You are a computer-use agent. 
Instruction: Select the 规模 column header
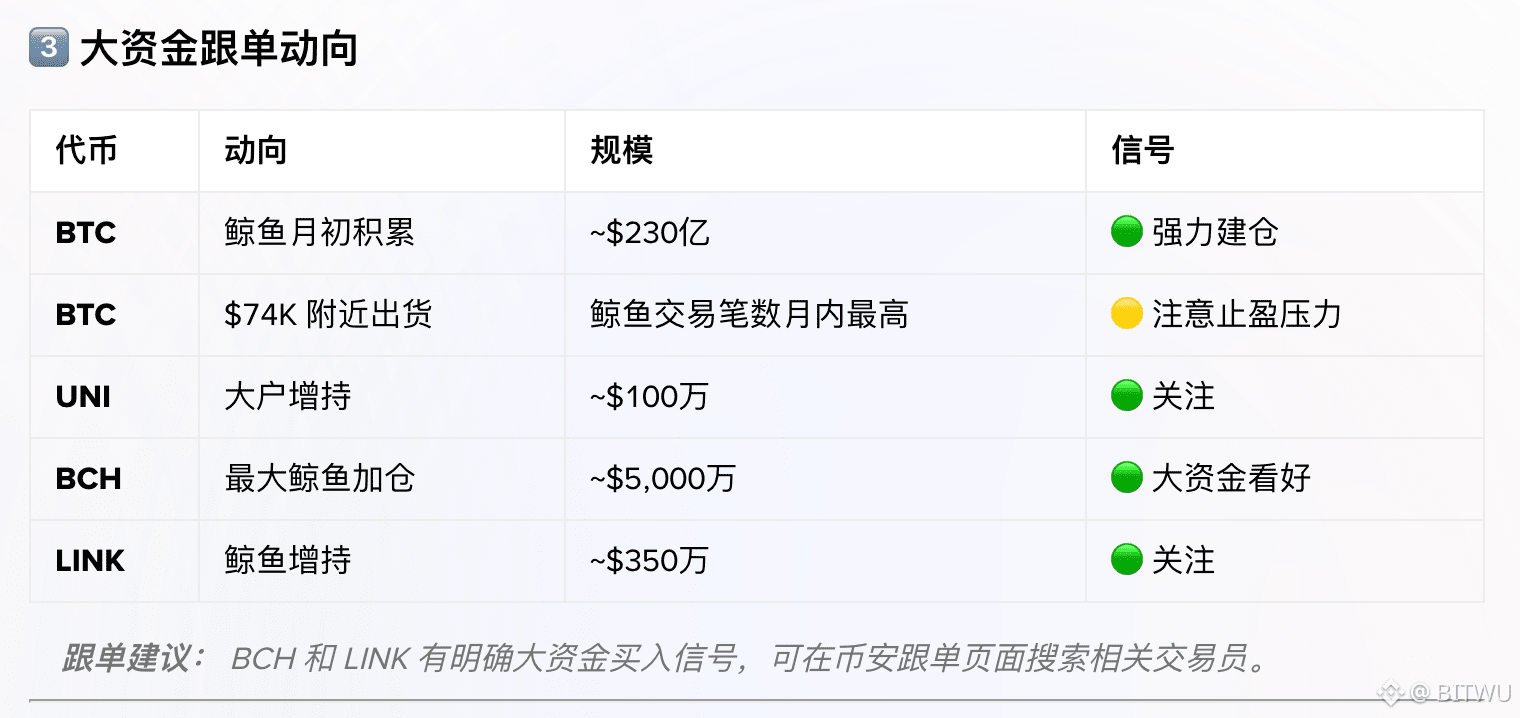(621, 151)
